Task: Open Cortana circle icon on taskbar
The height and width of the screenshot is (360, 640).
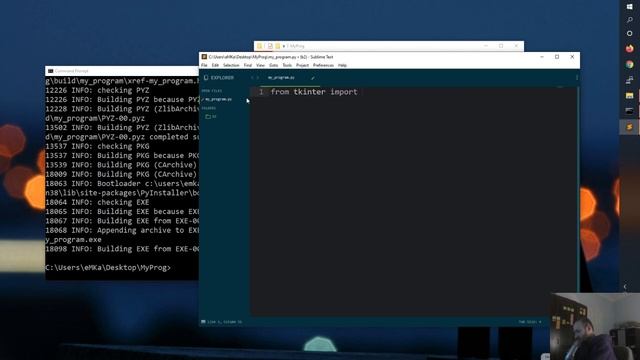Action: tap(629, 33)
